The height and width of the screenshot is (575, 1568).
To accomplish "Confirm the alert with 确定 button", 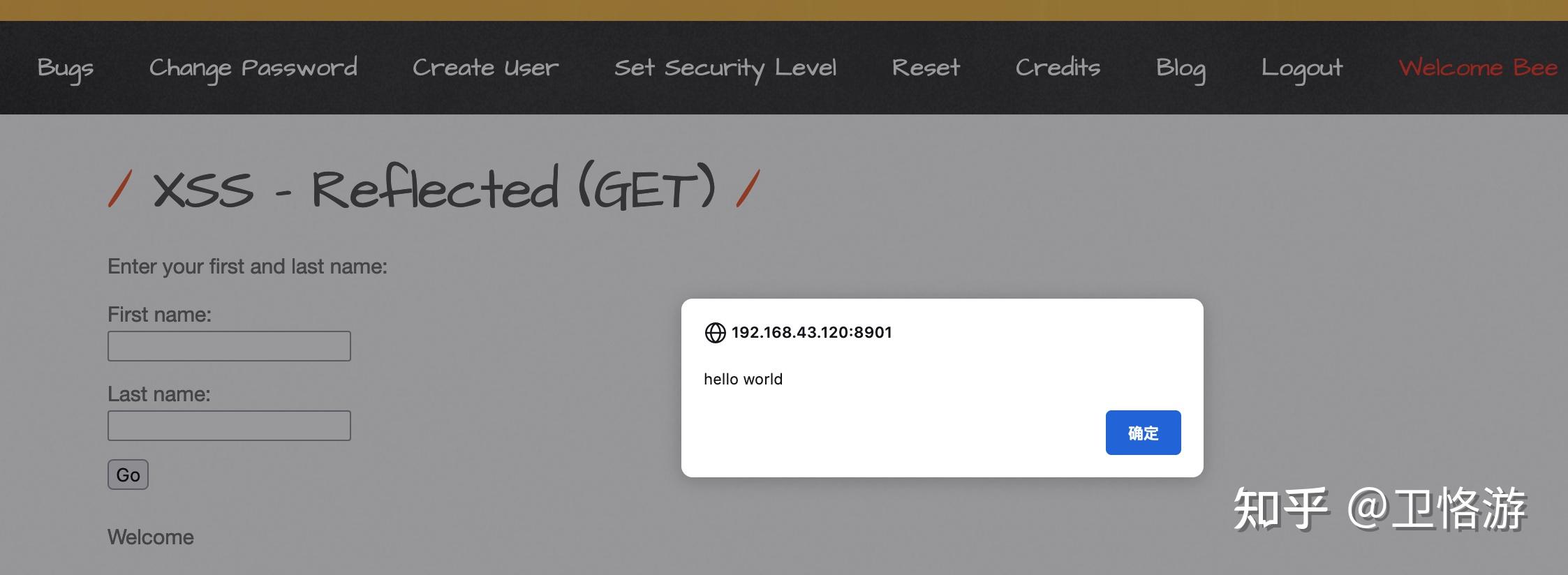I will pyautogui.click(x=1143, y=433).
